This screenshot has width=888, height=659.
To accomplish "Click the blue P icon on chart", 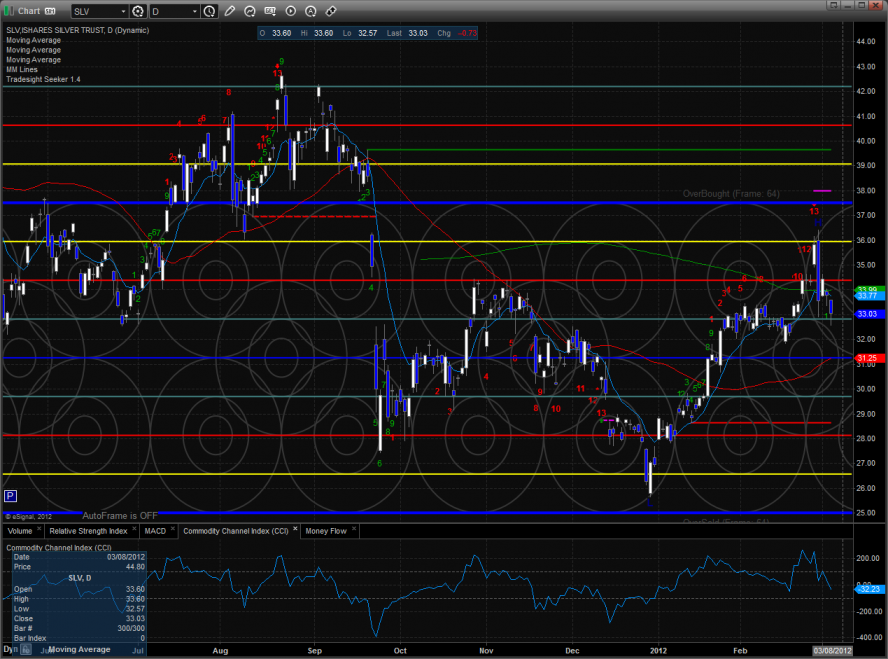I will point(10,495).
